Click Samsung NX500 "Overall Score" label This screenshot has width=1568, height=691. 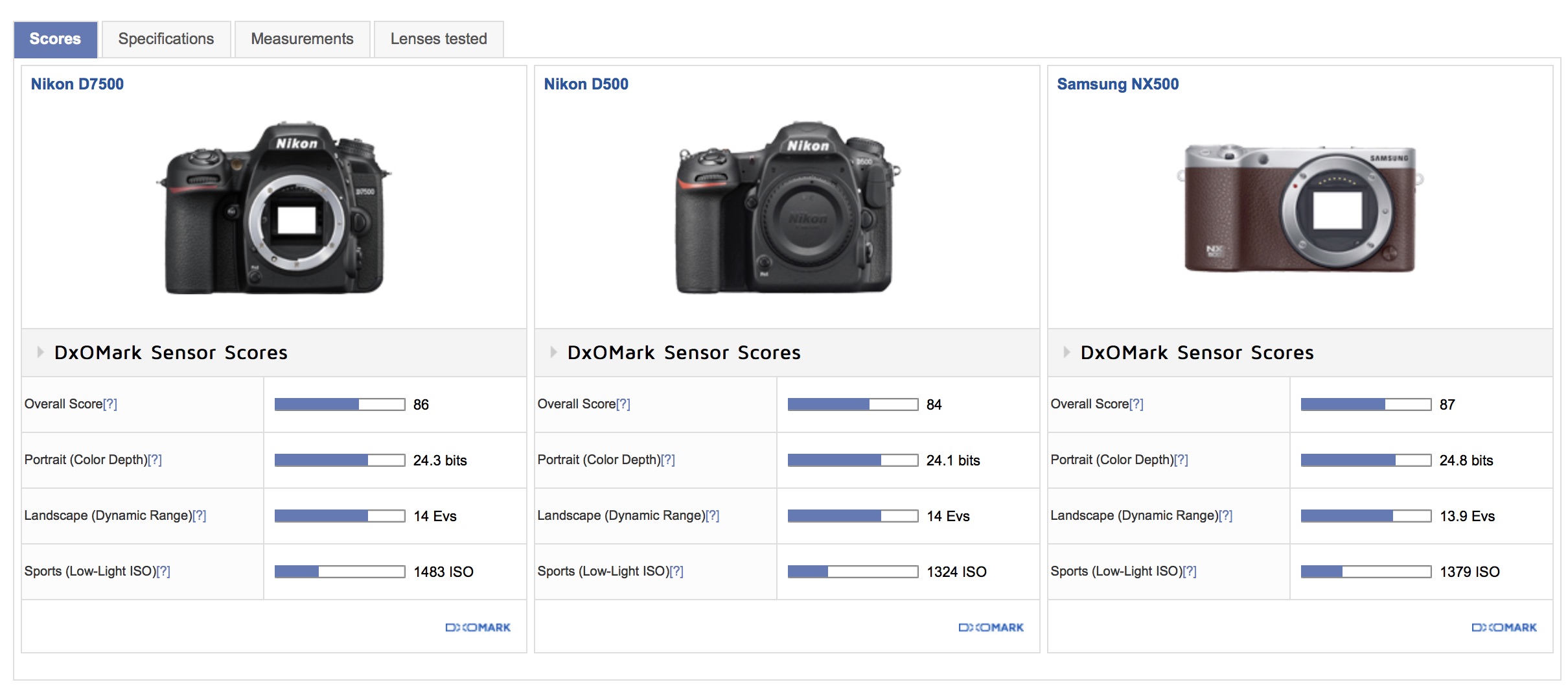pyautogui.click(x=1090, y=404)
